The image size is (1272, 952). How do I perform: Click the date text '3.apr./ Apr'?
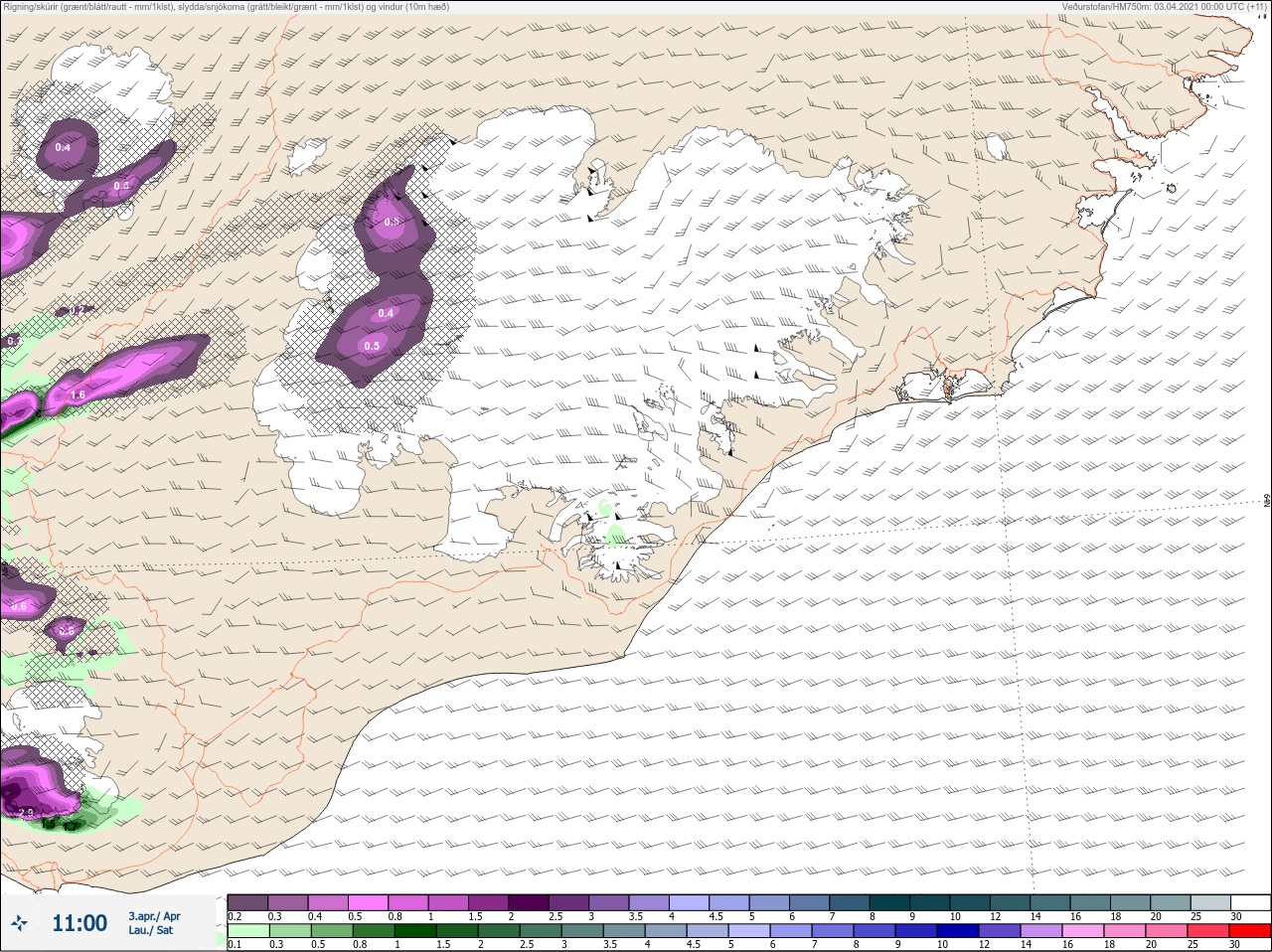(x=154, y=916)
